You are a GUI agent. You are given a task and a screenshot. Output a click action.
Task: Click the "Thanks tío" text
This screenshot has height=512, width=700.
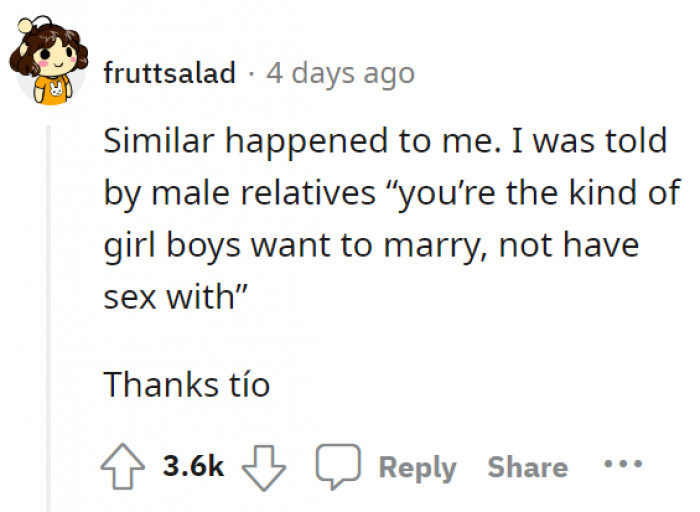pos(187,384)
